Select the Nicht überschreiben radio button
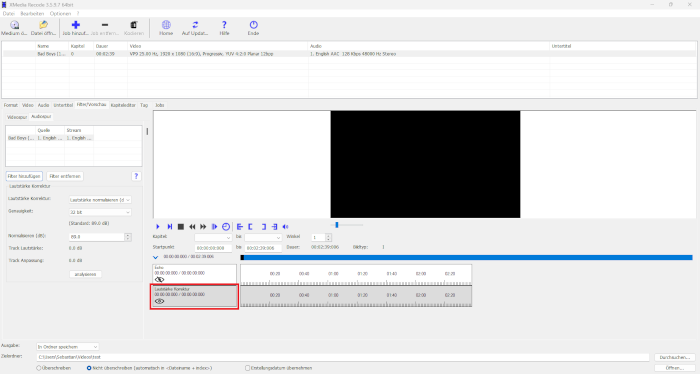This screenshot has height=374, width=700. 89,368
